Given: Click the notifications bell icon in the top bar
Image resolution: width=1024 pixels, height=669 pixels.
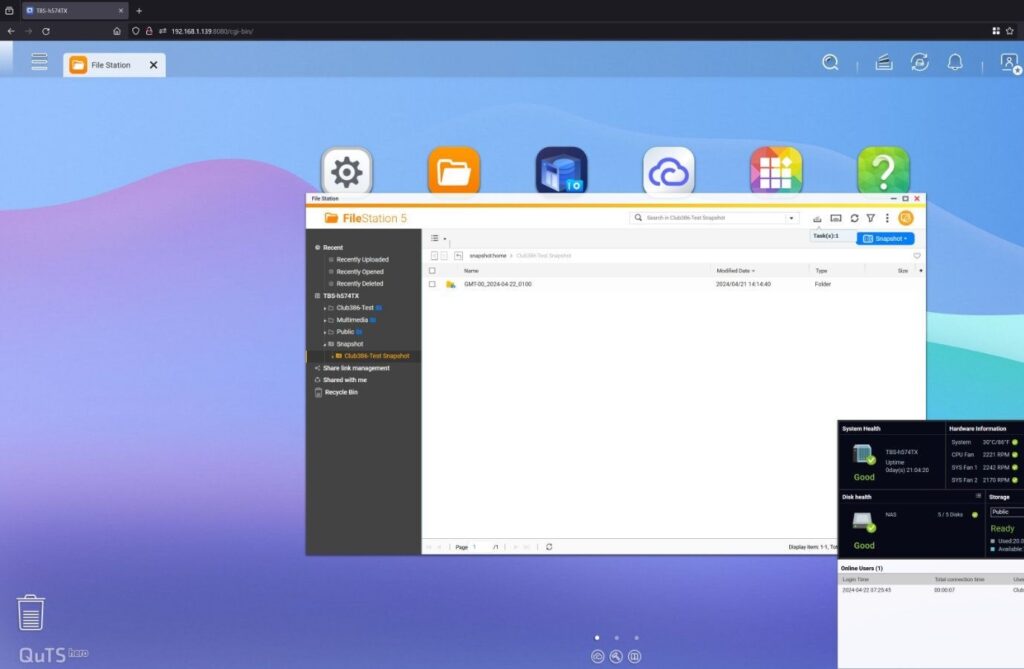Looking at the screenshot, I should [x=955, y=63].
